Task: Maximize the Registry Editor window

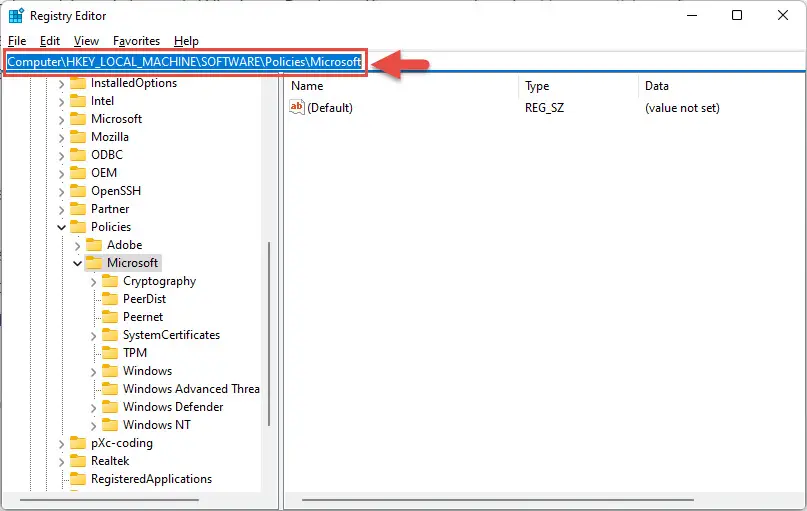Action: pos(737,15)
